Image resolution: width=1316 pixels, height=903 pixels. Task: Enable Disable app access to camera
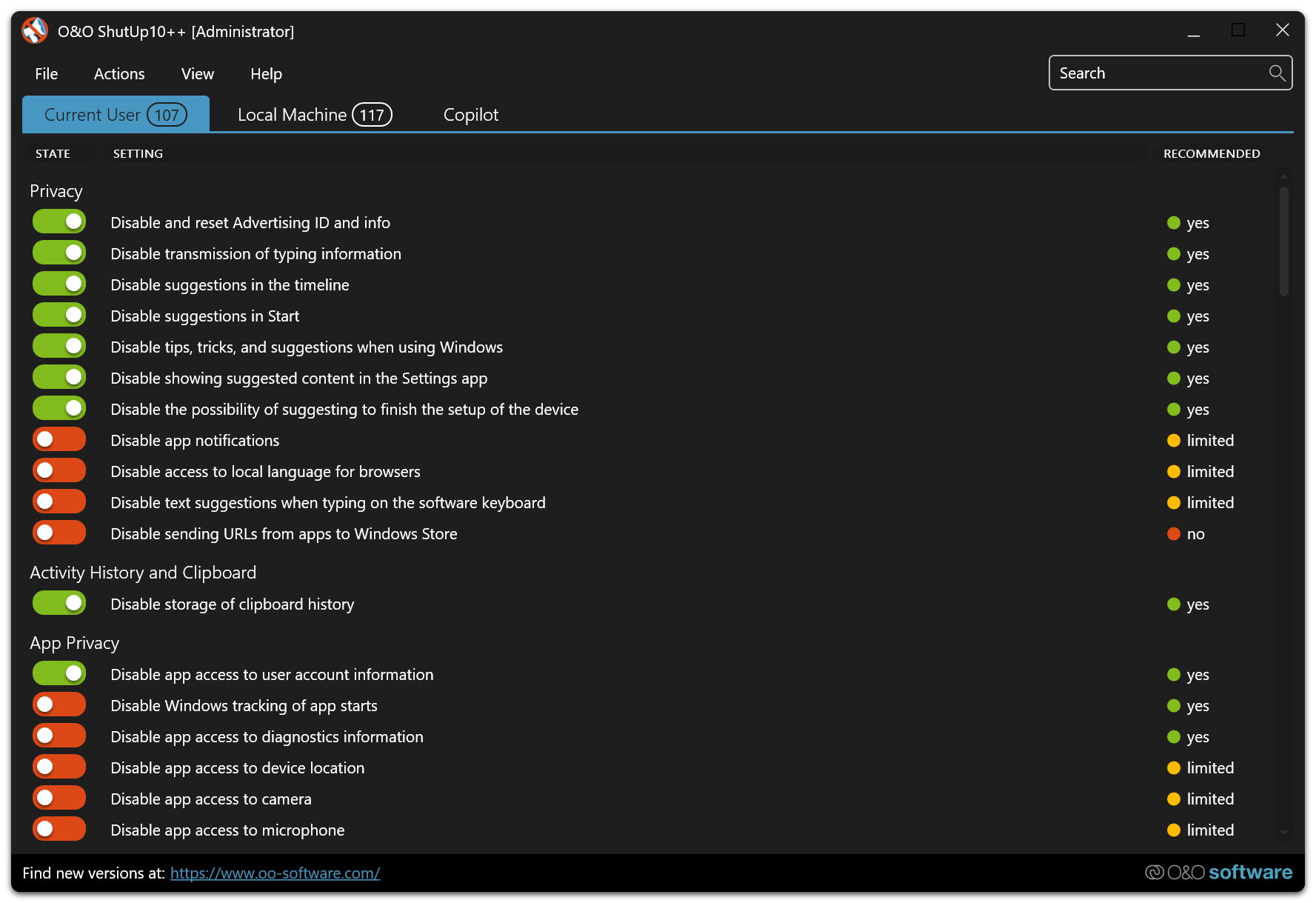[x=59, y=799]
